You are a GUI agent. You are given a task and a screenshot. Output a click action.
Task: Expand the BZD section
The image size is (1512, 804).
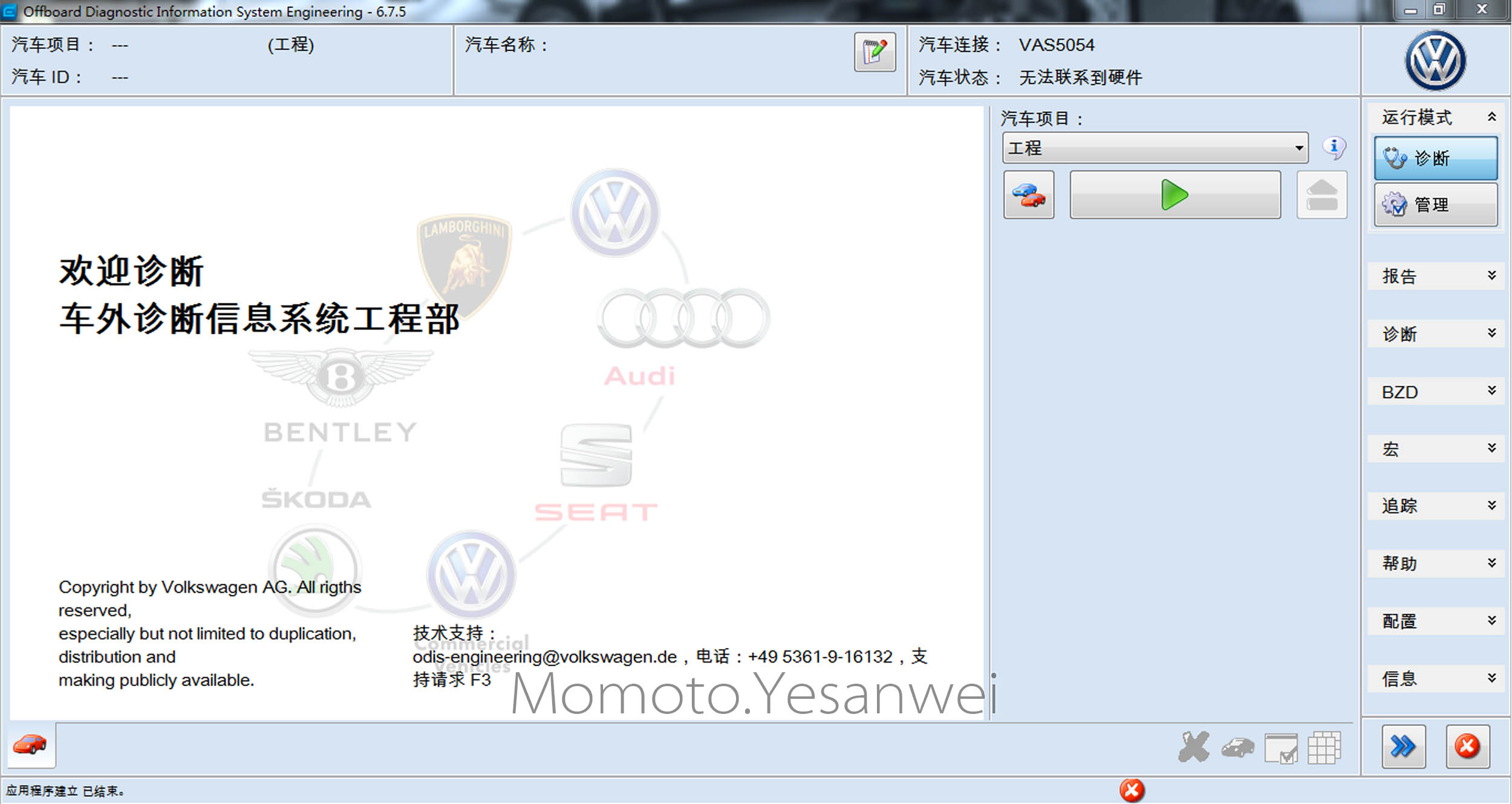[x=1436, y=392]
